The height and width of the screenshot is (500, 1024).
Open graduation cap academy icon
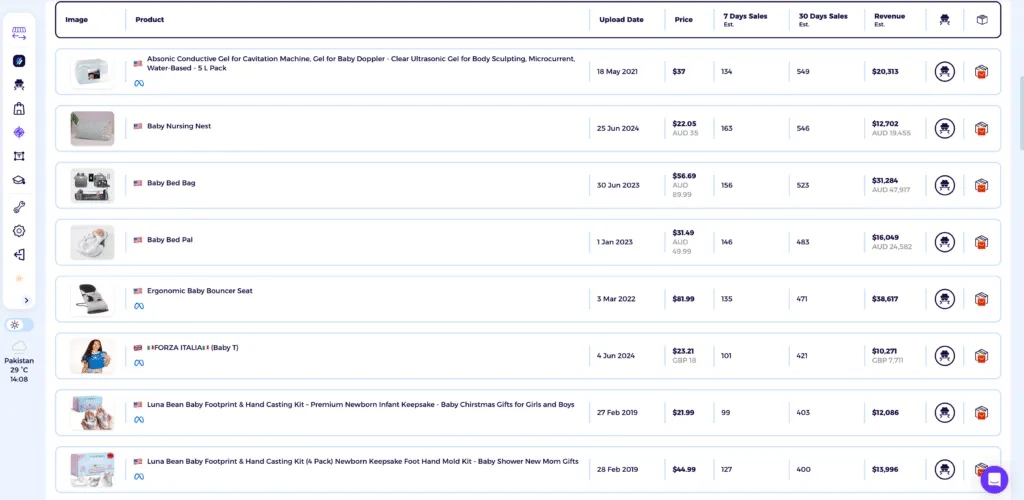19,180
